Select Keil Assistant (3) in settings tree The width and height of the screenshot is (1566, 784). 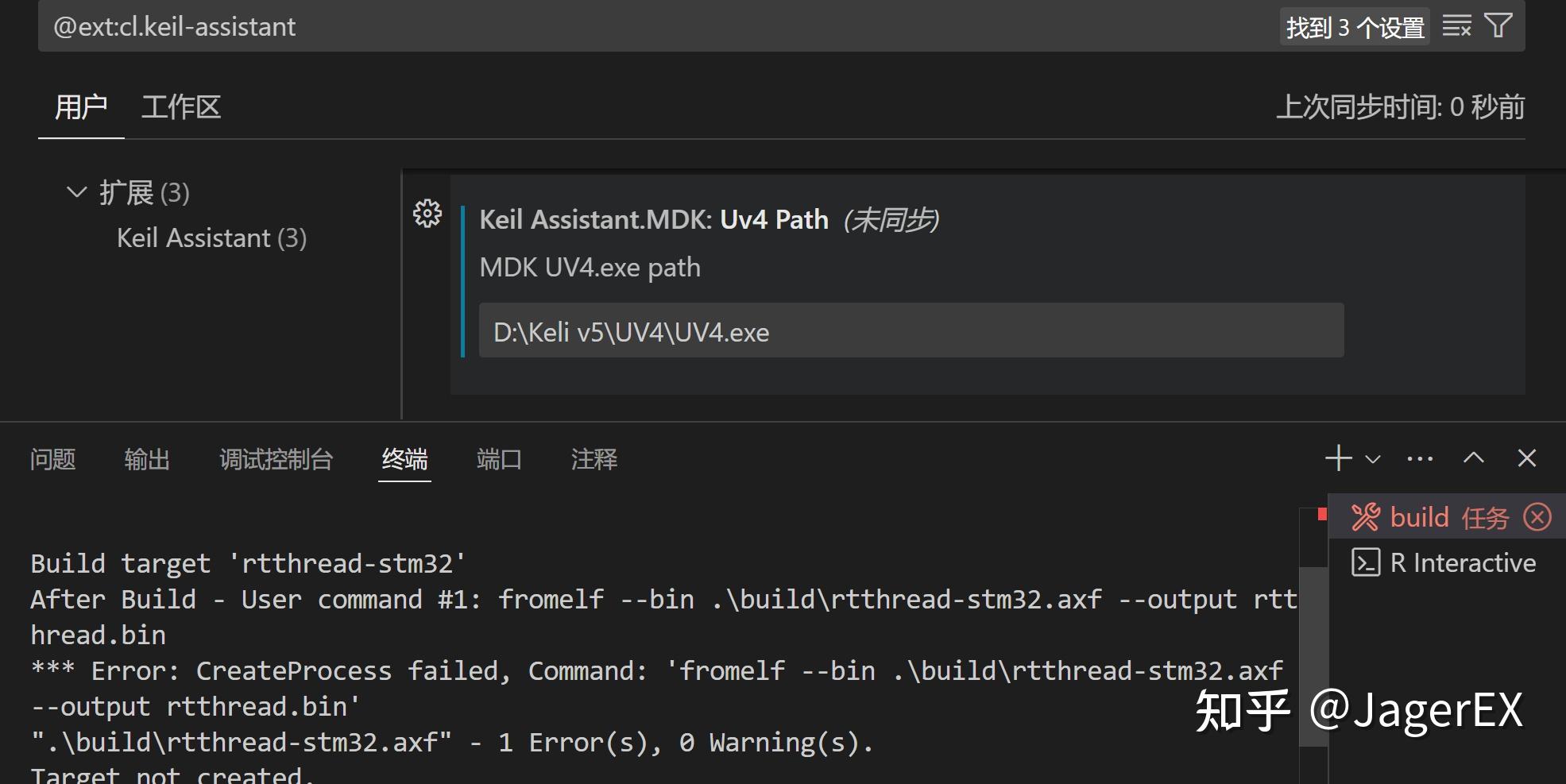coord(211,238)
